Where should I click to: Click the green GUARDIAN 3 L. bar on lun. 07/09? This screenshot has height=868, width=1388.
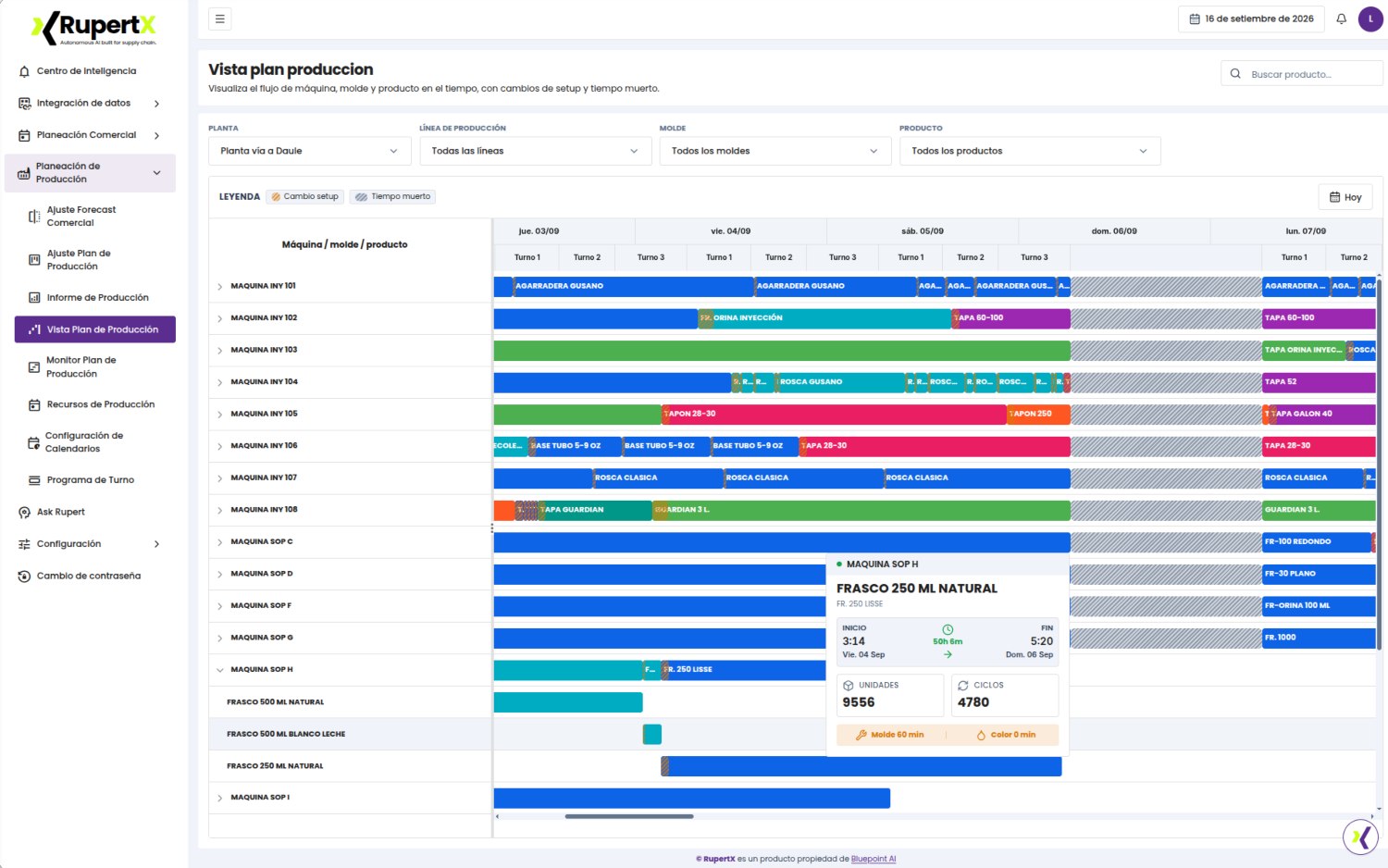click(x=1319, y=510)
